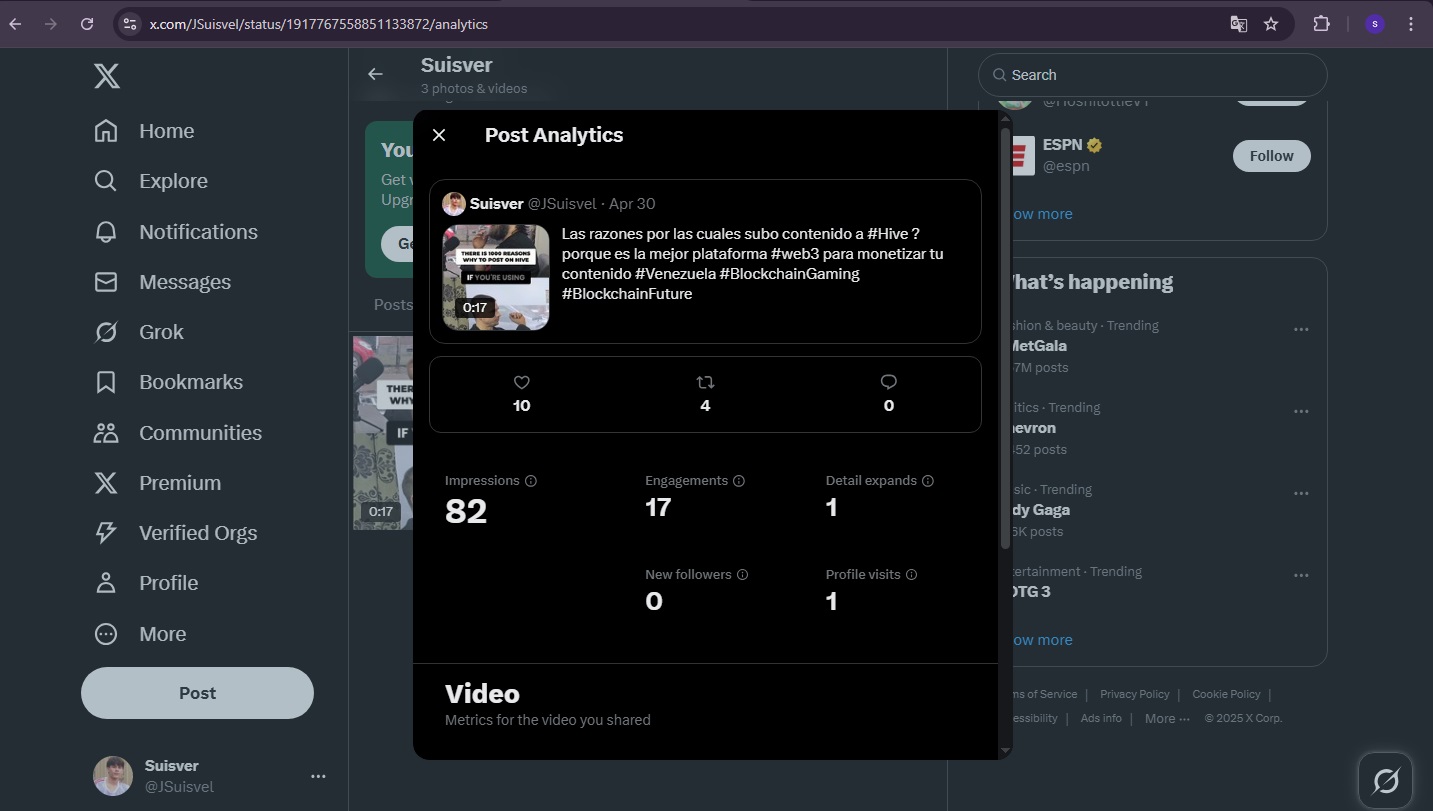Viewport: 1433px width, 811px height.
Task: Open the Chrome extensions puzzle icon
Action: pyautogui.click(x=1321, y=24)
